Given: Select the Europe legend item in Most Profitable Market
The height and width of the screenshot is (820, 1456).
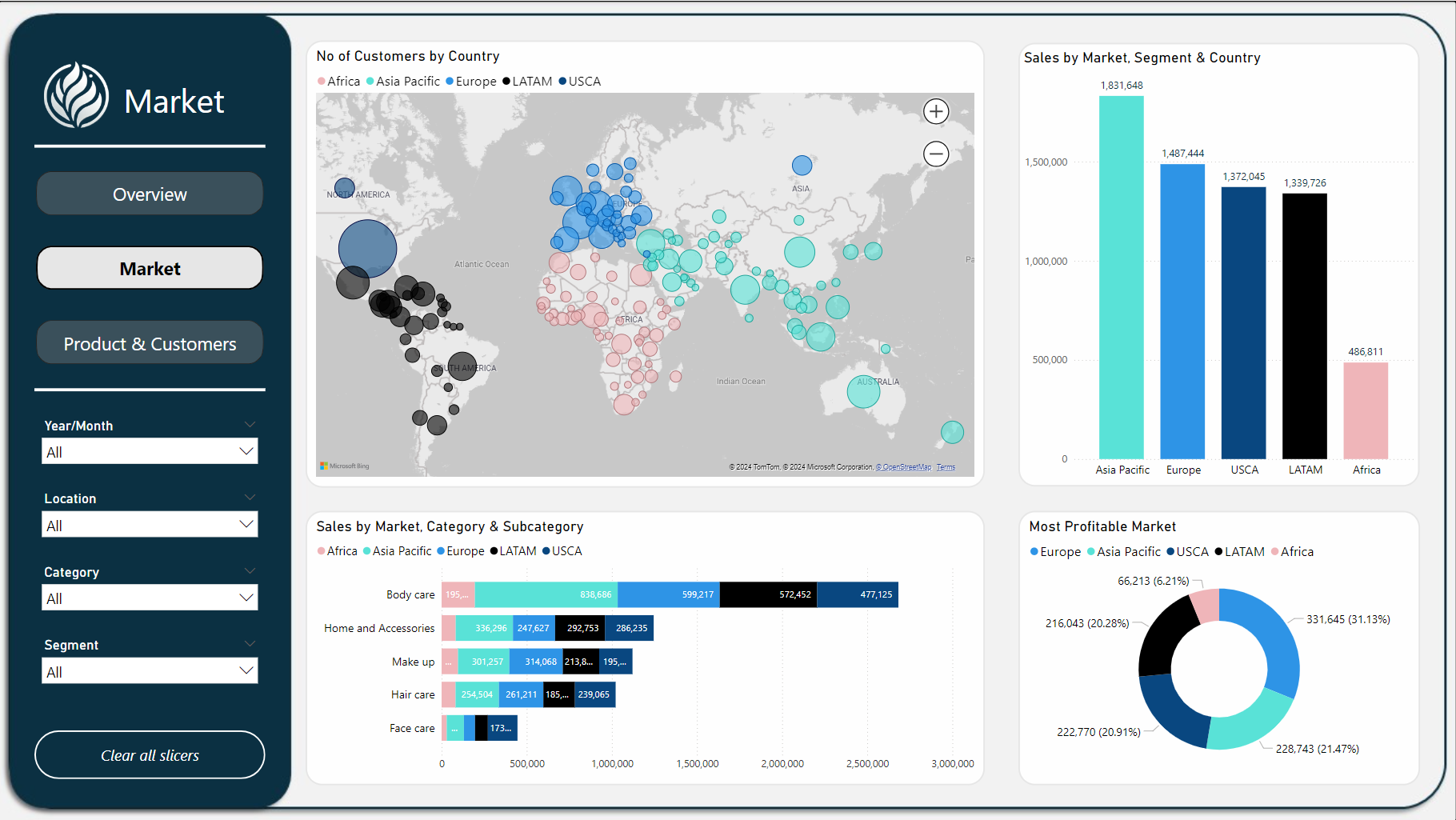Looking at the screenshot, I should 1055,551.
